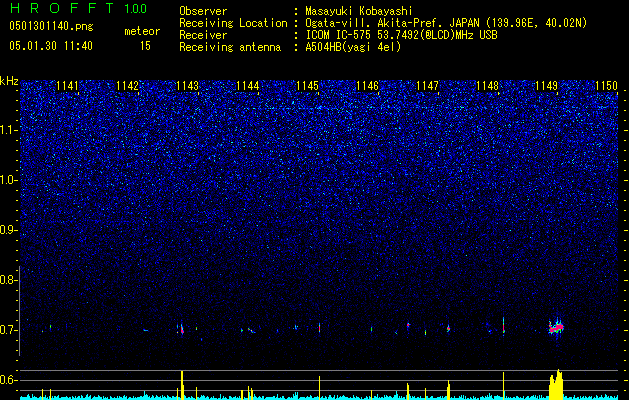
Task: Click the 1146 time marker
Action: coord(367,85)
